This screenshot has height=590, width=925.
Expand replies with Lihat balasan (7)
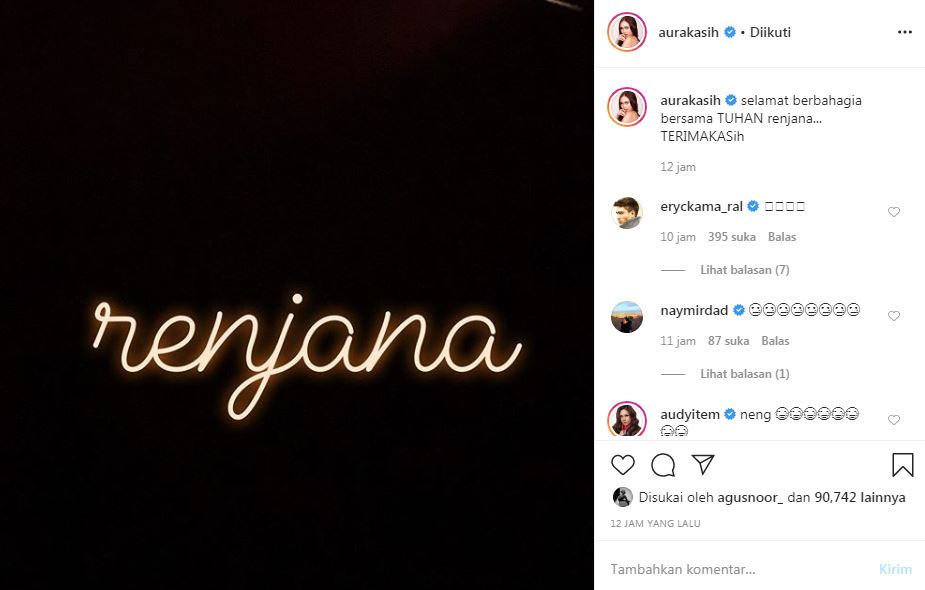point(745,269)
